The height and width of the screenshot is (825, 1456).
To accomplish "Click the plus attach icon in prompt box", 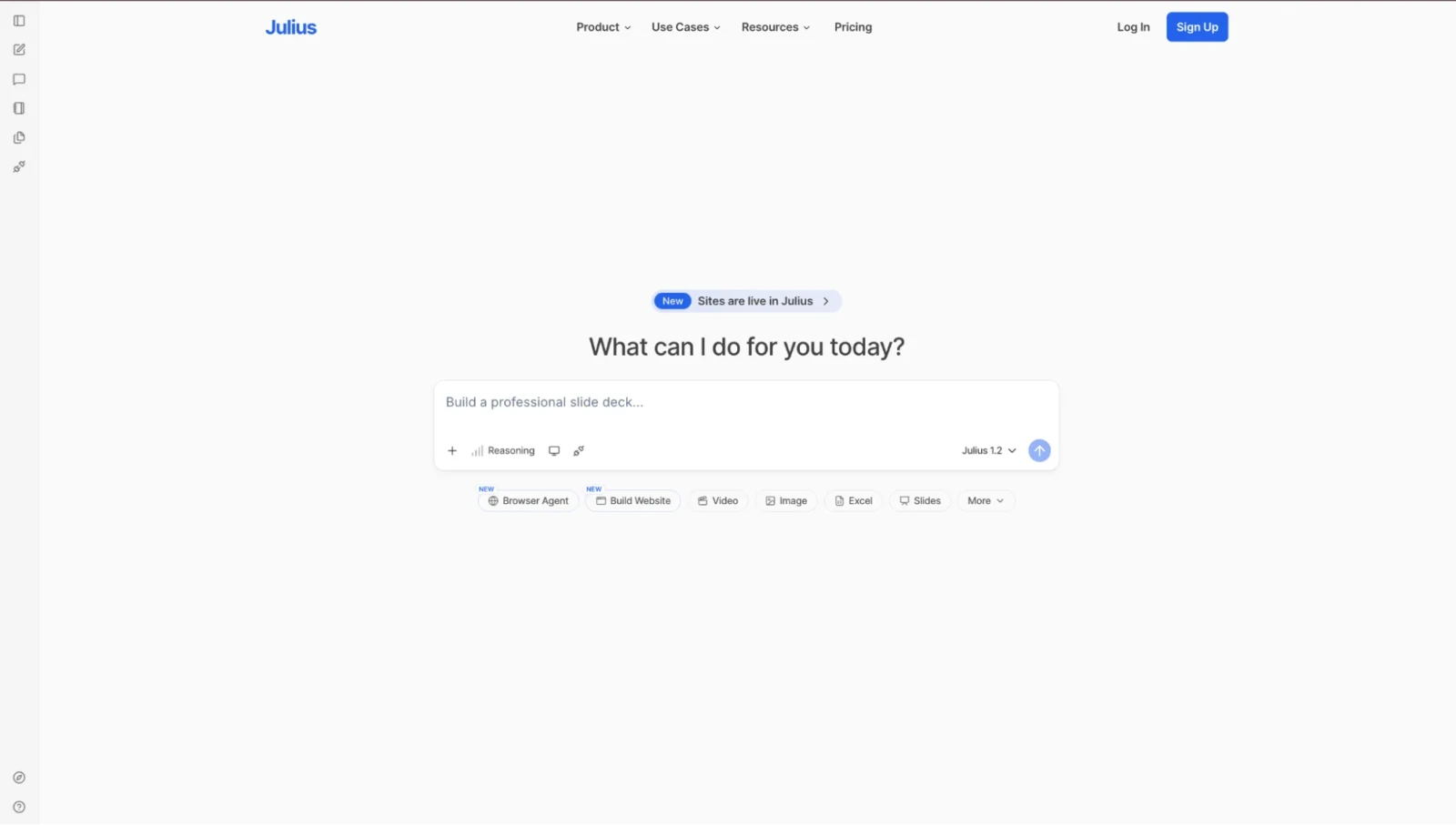I will (452, 451).
